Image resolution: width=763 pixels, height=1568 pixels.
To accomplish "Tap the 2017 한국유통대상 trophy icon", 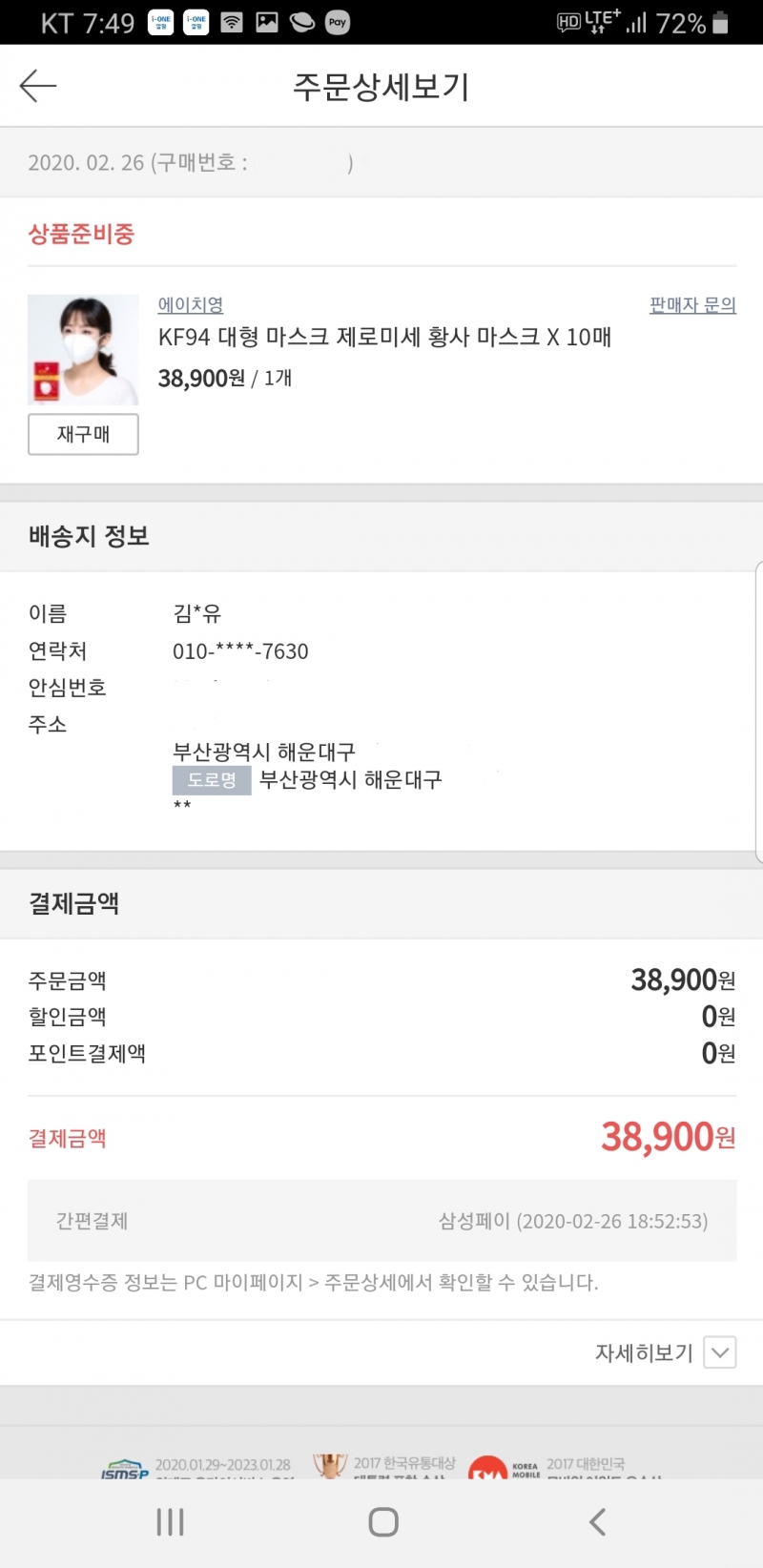I will pos(330,1466).
